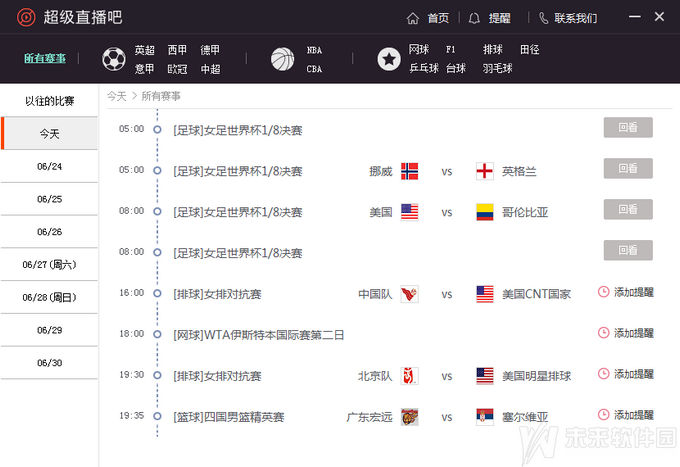
Task: Filter by 中超 league
Action: coord(210,69)
